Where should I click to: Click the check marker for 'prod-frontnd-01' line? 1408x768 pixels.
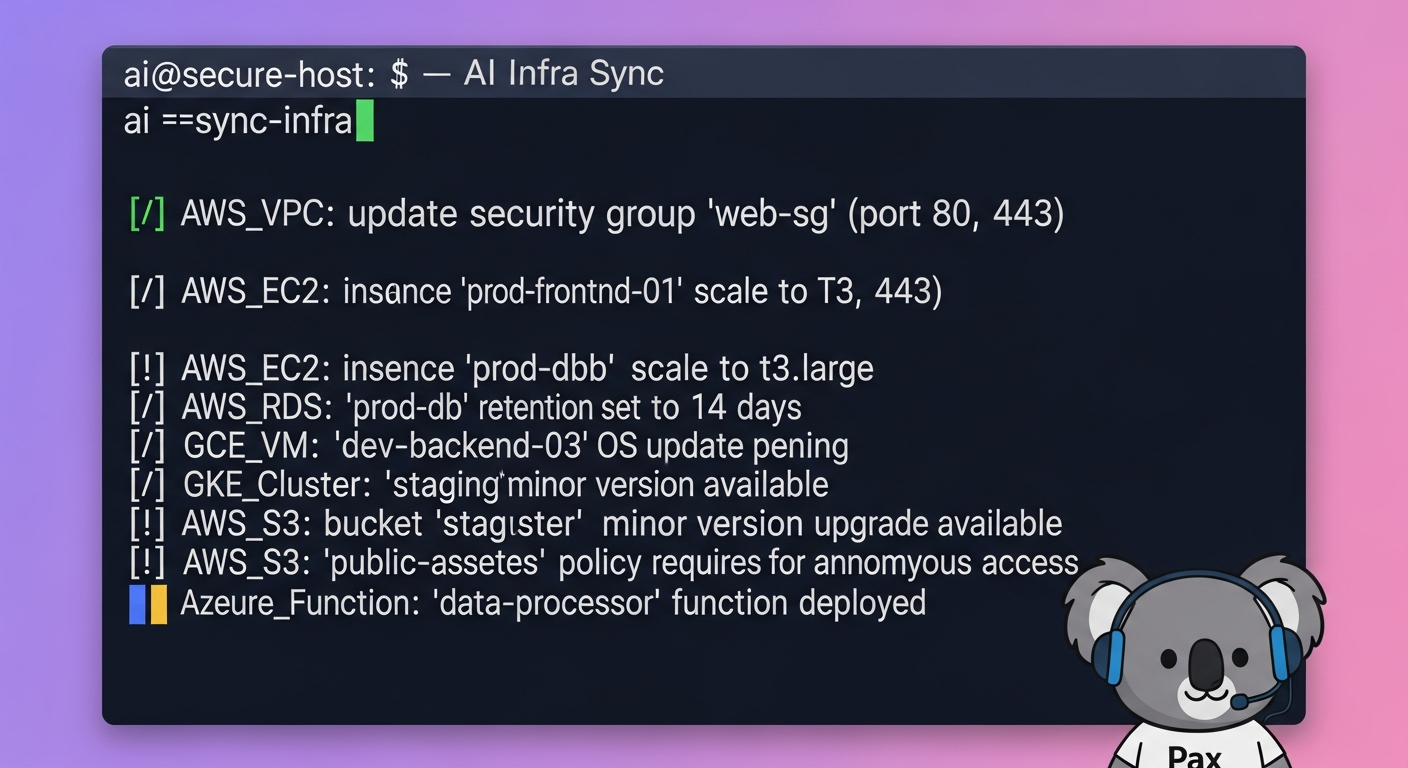(x=147, y=292)
